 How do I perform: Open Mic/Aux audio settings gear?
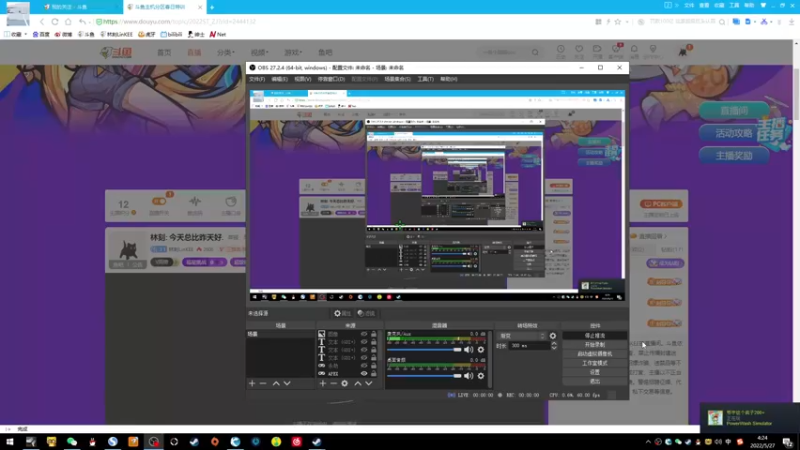click(481, 349)
